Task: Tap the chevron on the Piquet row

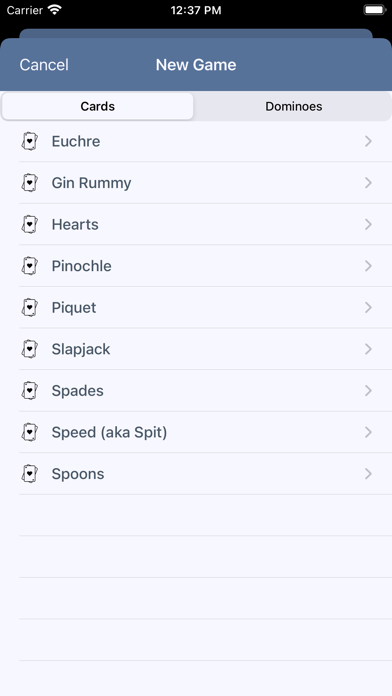Action: 368,308
